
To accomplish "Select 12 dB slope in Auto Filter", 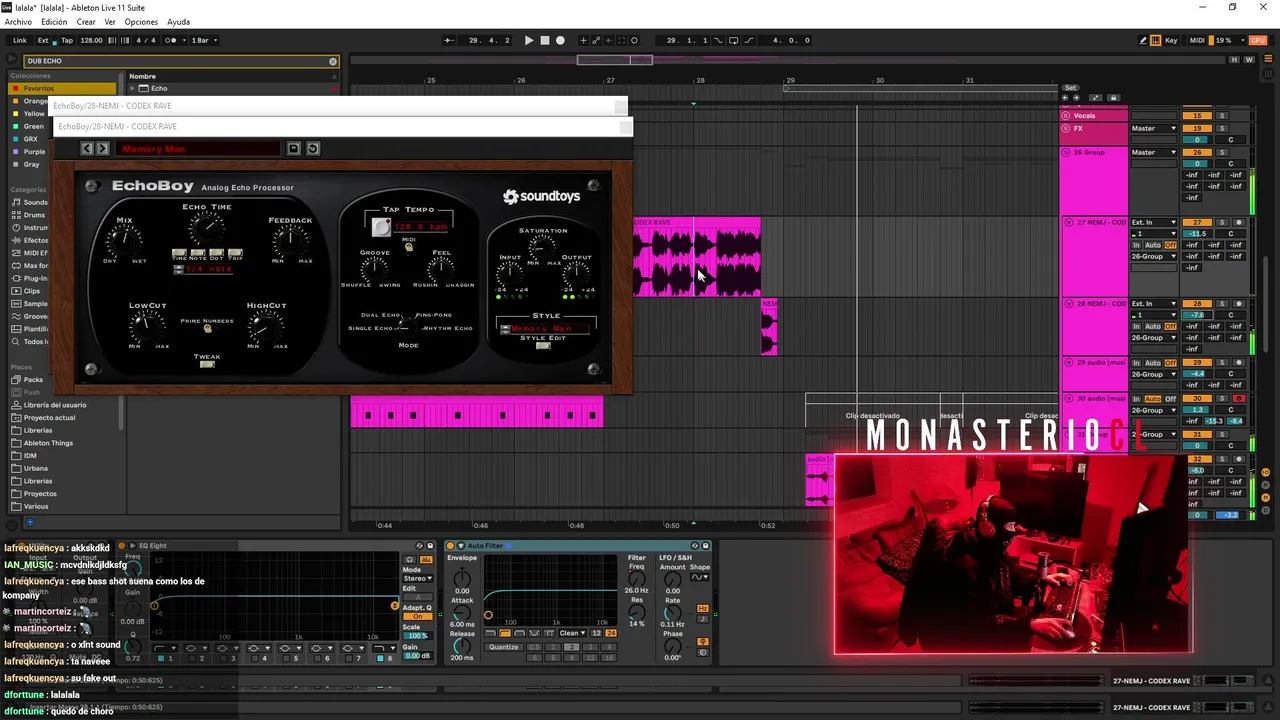I will pyautogui.click(x=597, y=633).
